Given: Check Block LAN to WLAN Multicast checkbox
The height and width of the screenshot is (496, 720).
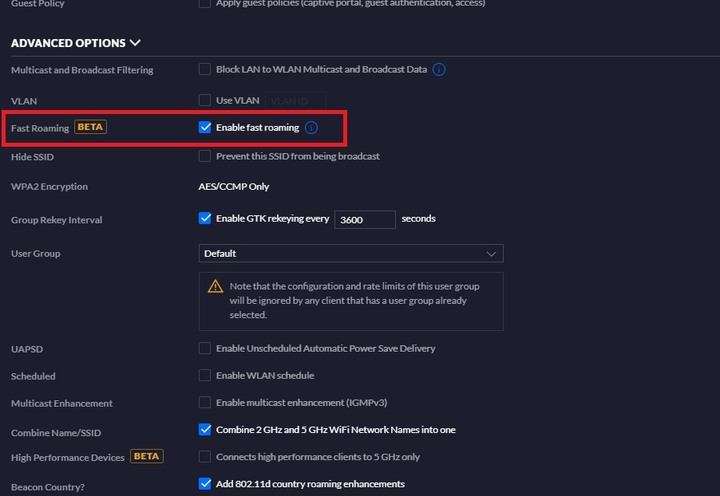Looking at the screenshot, I should (205, 69).
